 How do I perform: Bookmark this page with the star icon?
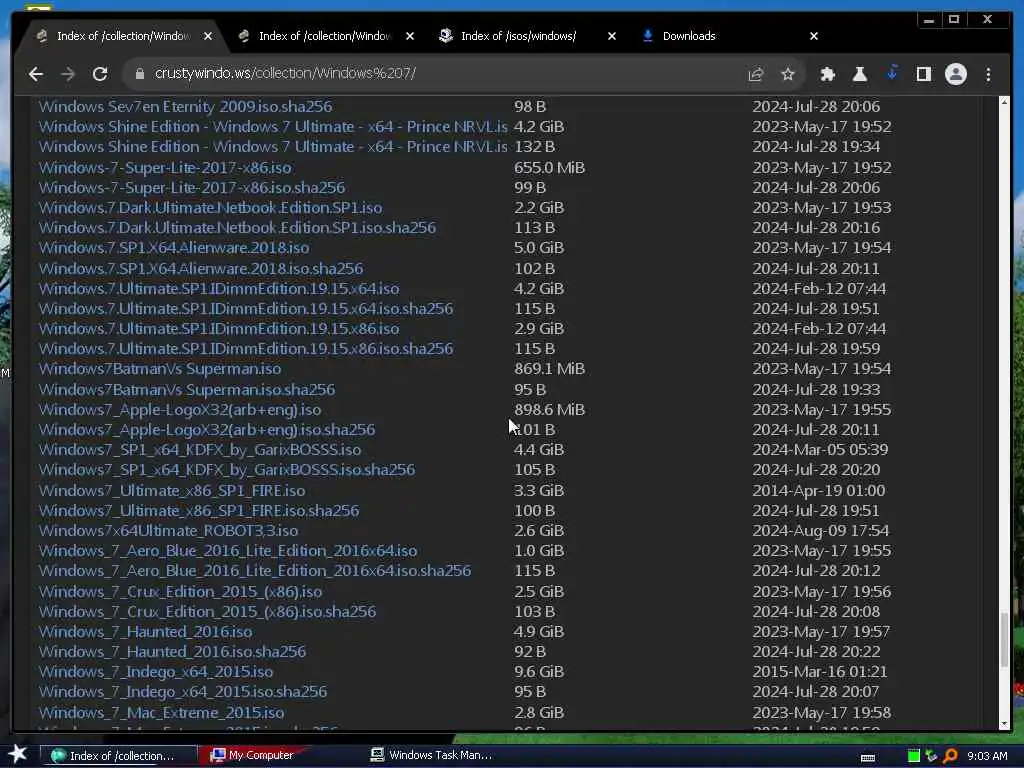click(x=788, y=74)
